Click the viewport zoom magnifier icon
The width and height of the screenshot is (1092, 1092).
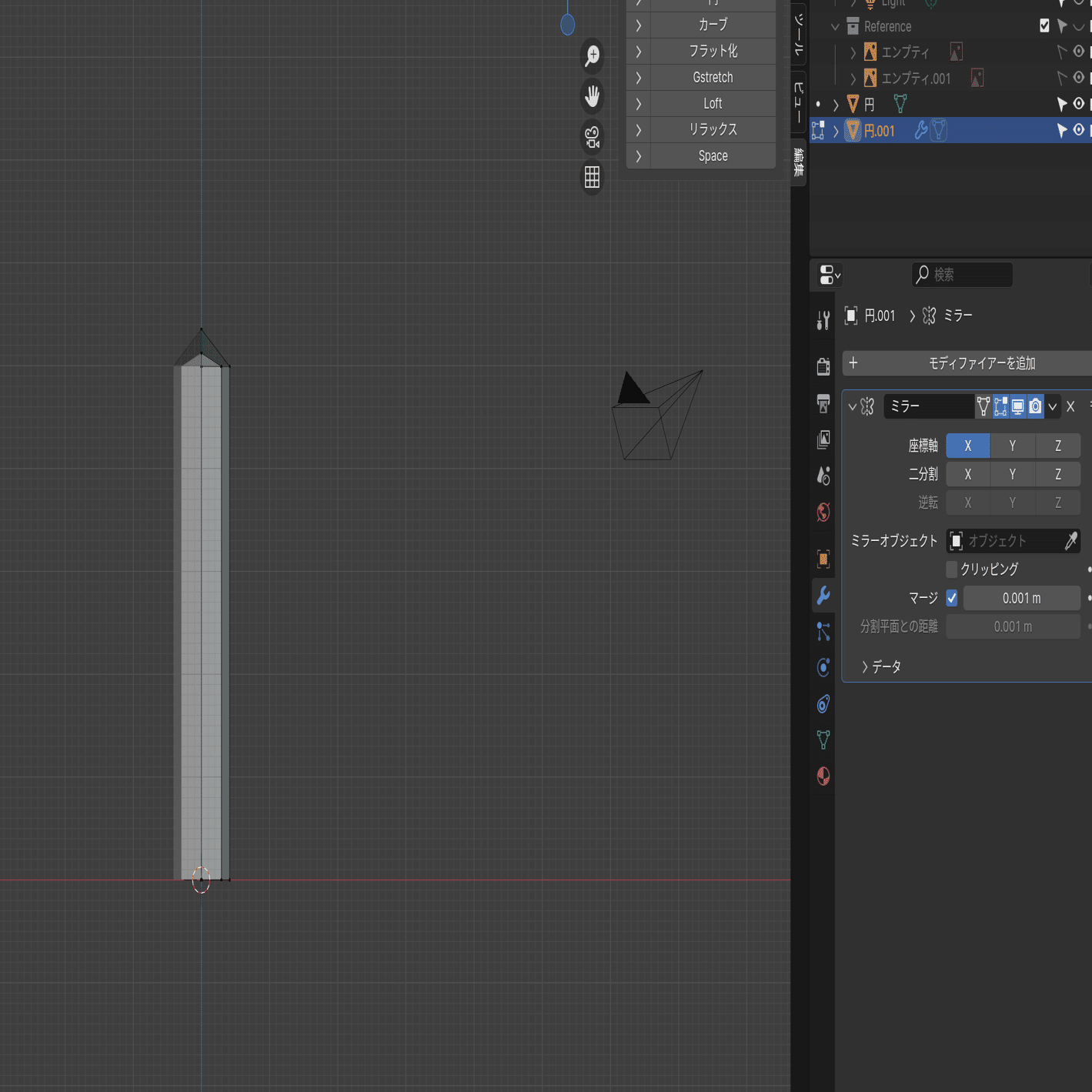[x=592, y=55]
